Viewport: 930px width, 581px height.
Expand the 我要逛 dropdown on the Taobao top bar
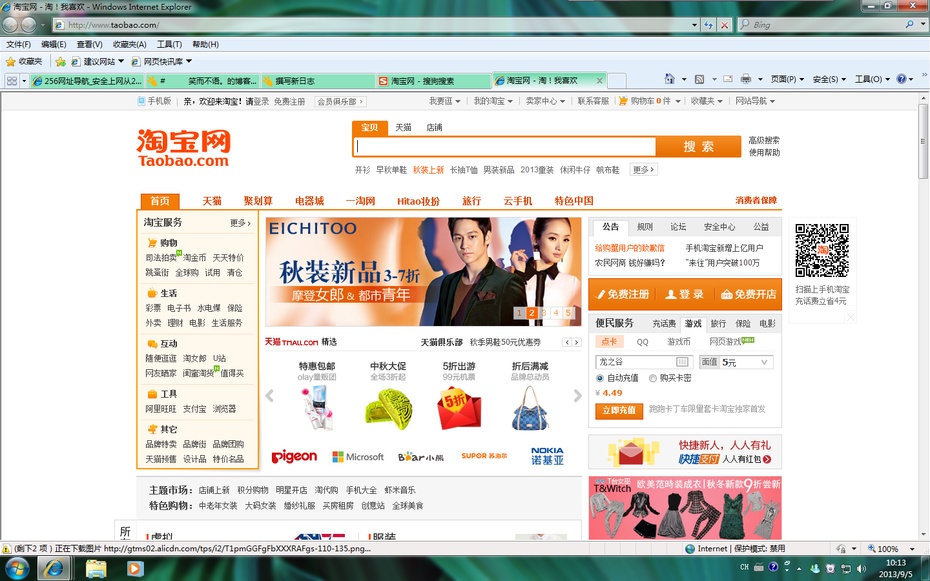pos(444,101)
